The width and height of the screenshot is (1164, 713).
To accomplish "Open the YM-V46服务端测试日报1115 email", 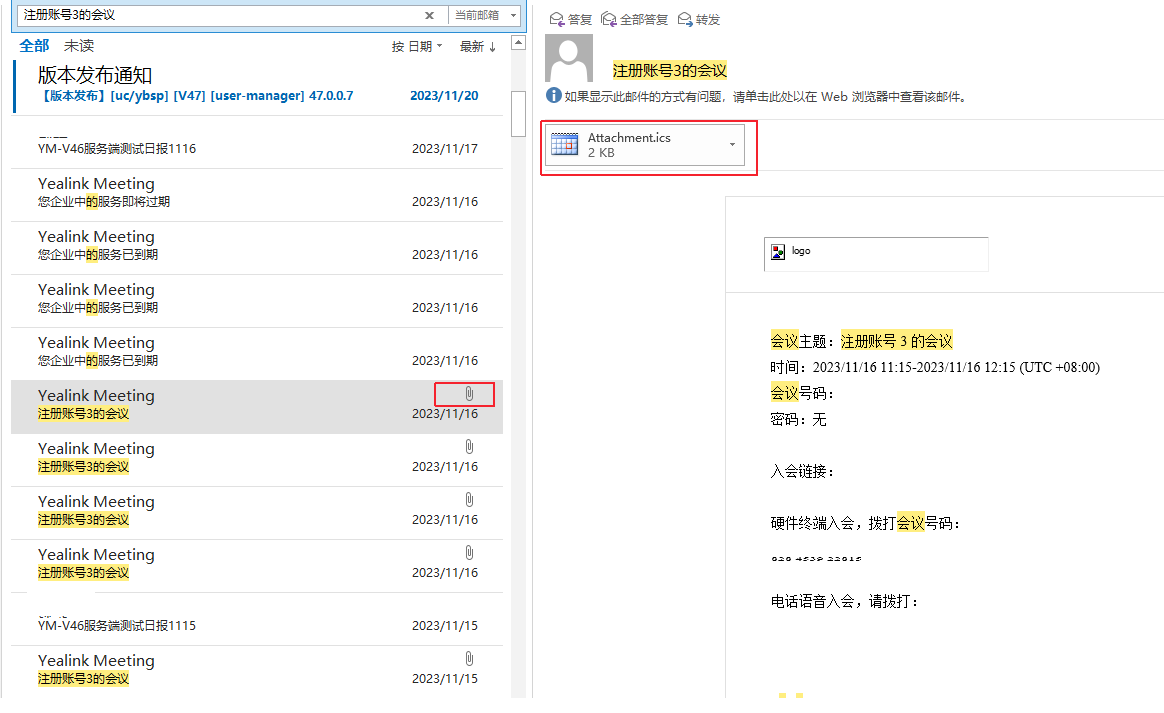I will pos(257,621).
